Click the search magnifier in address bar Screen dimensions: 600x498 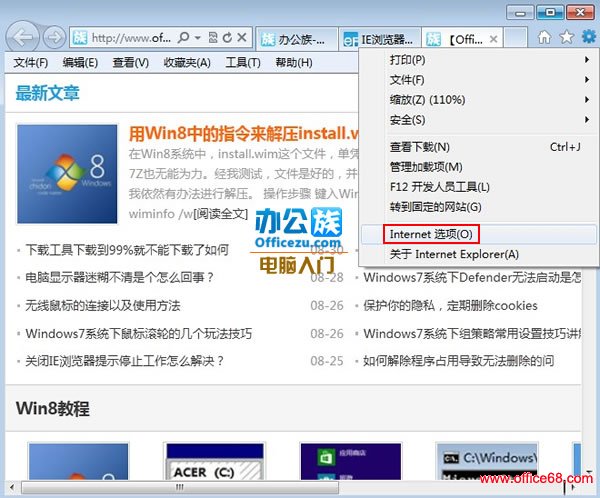(x=184, y=38)
